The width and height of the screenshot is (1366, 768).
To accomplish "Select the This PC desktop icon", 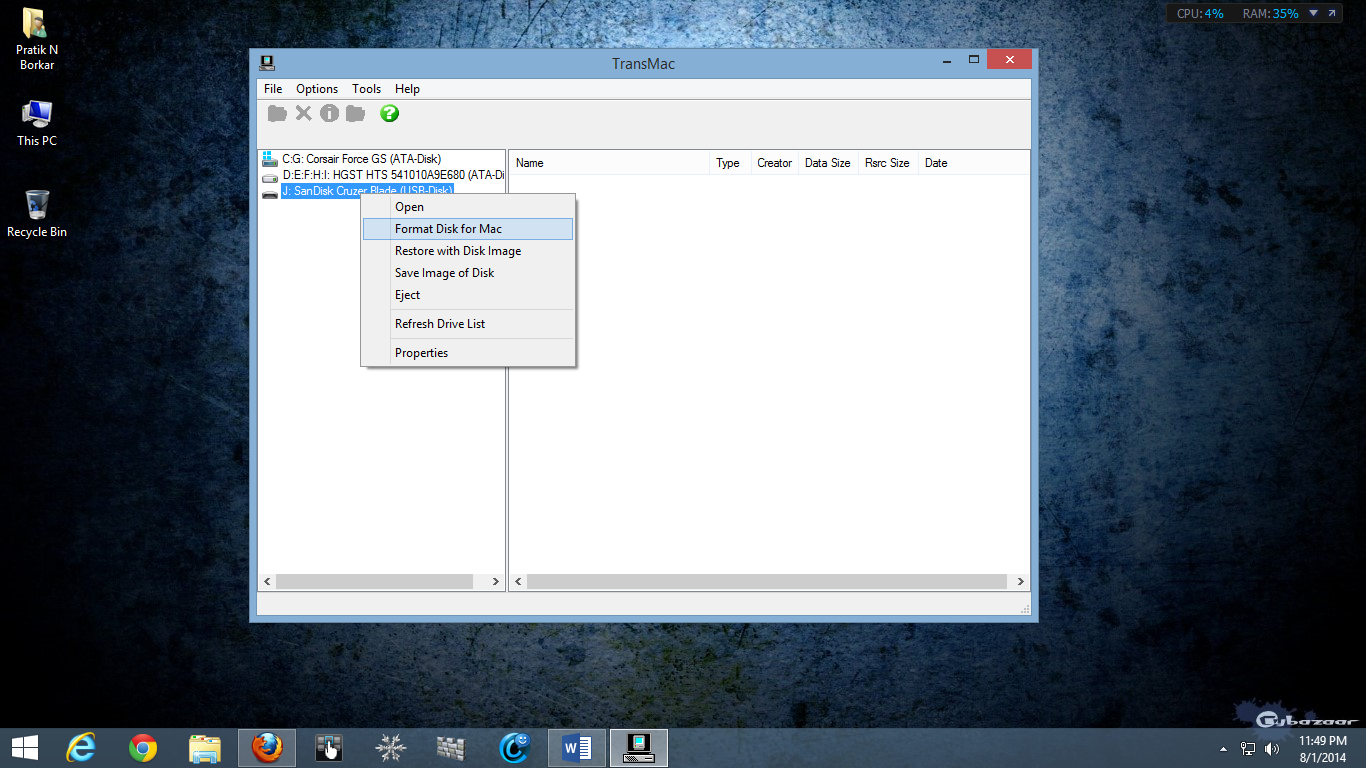I will pyautogui.click(x=37, y=123).
